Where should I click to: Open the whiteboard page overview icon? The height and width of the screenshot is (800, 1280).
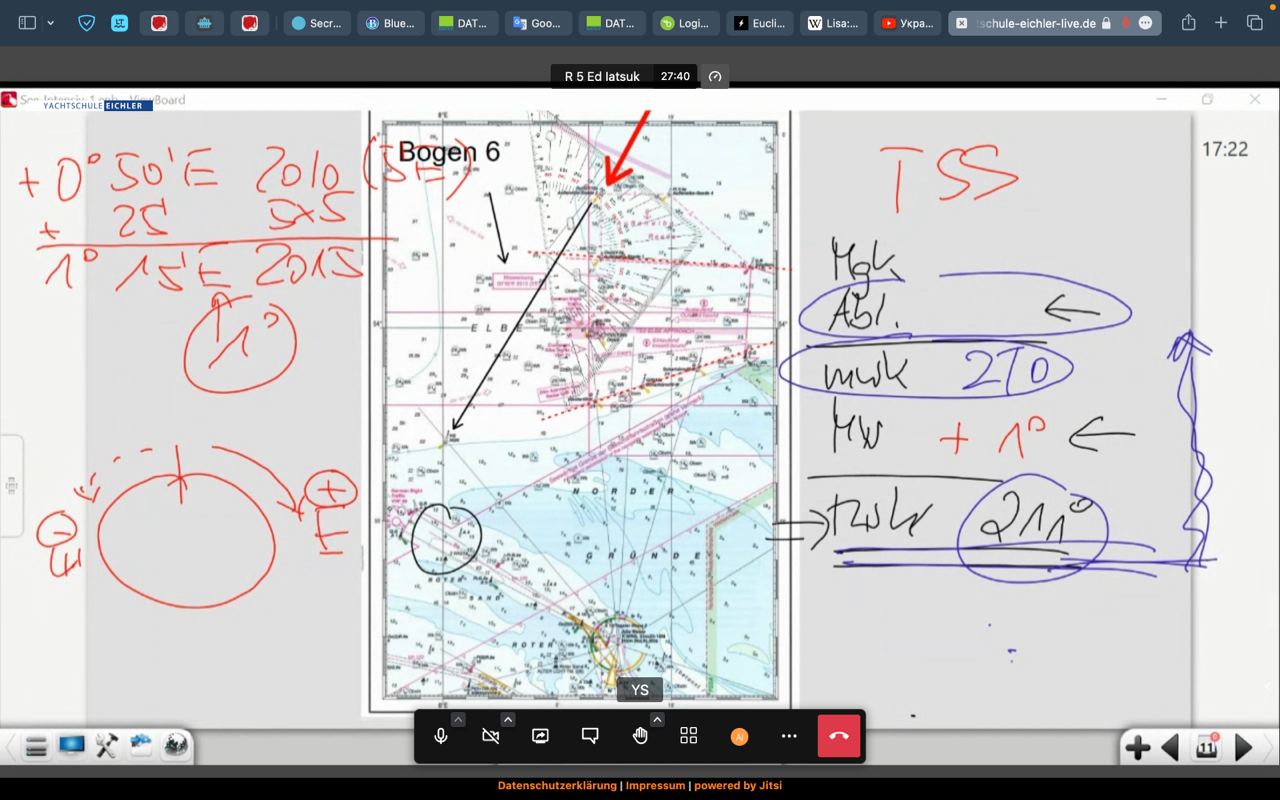(1207, 746)
